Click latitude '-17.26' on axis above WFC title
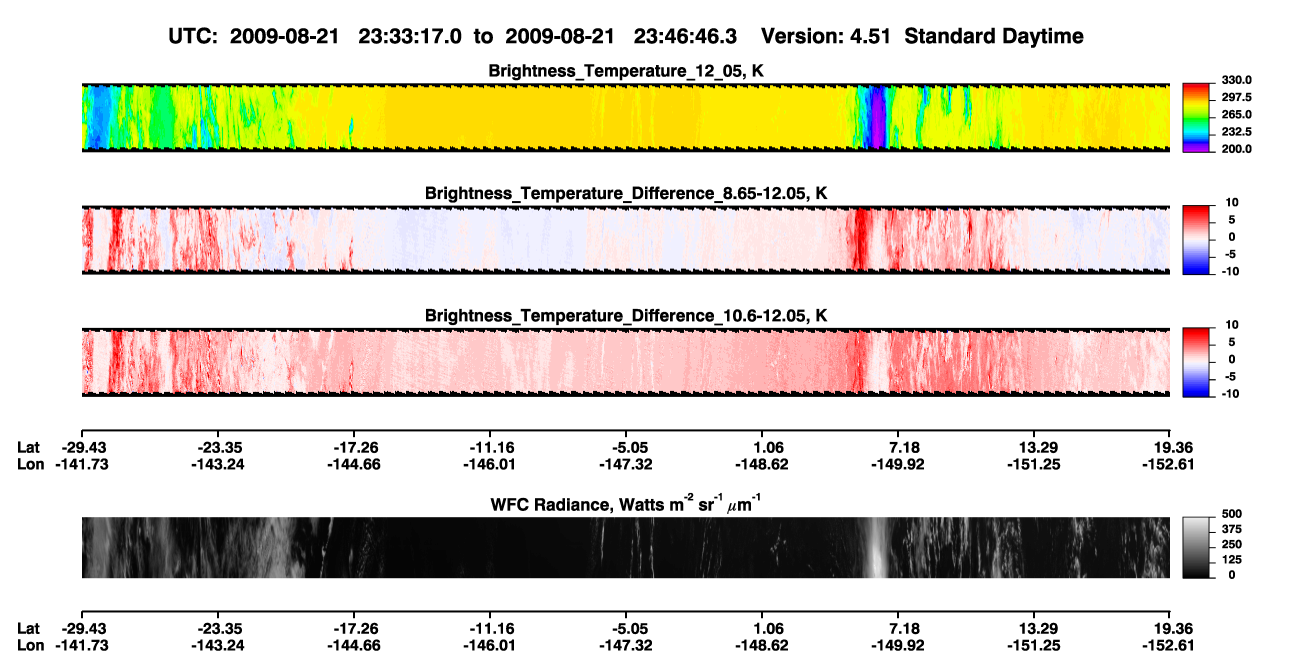1300x667 pixels. [354, 447]
